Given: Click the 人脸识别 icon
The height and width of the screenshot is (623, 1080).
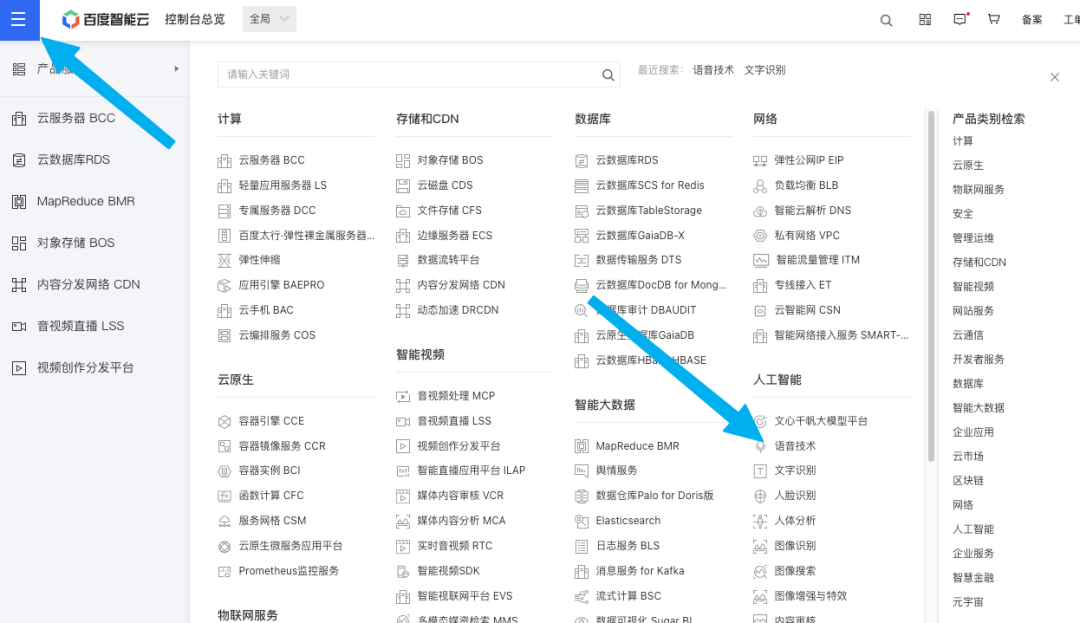Looking at the screenshot, I should click(x=760, y=496).
